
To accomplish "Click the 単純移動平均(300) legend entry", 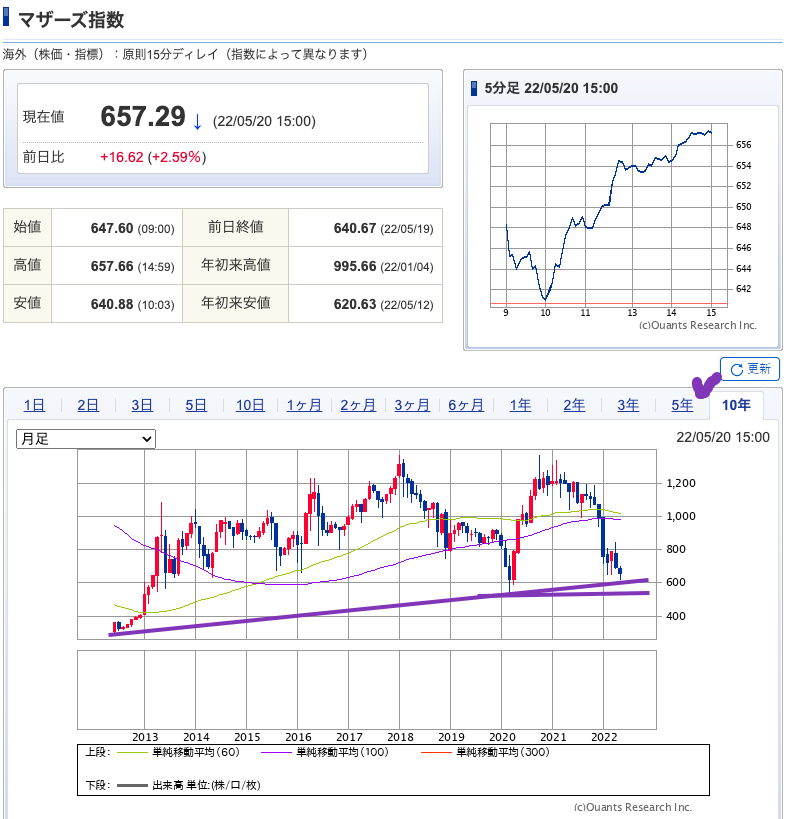I will (x=485, y=752).
